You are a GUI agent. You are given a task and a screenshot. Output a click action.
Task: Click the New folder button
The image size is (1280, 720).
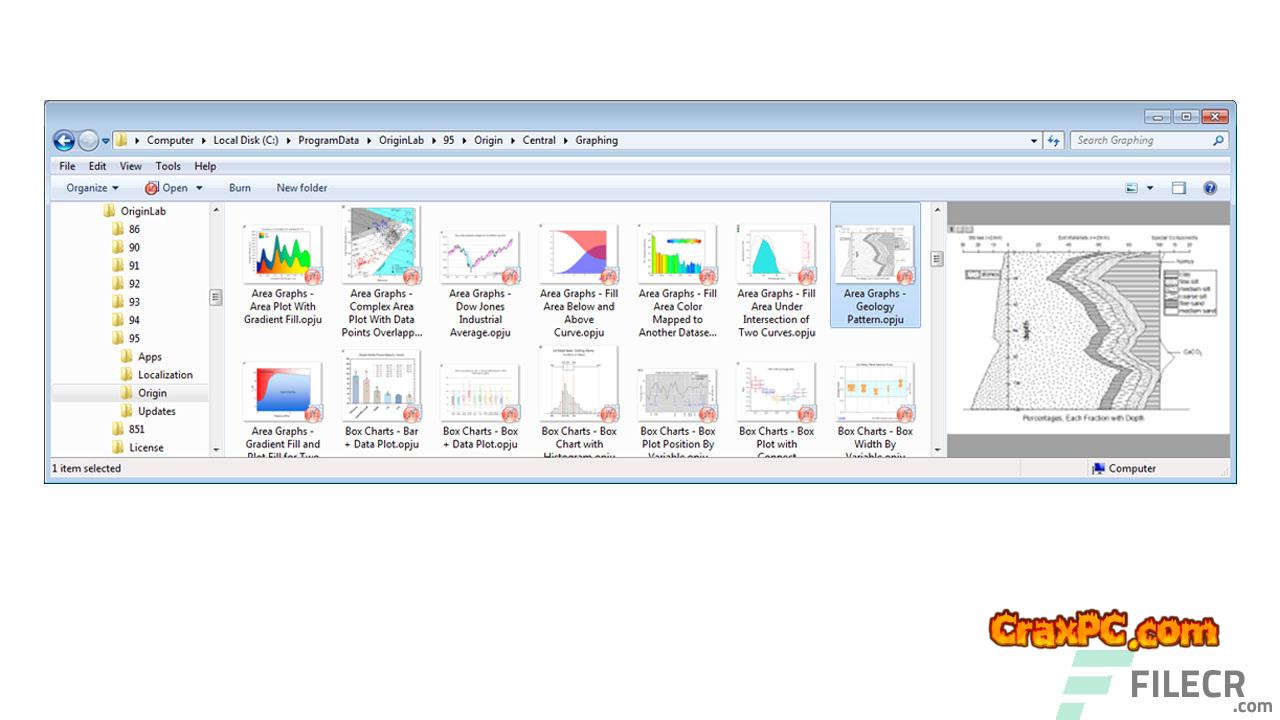coord(302,188)
